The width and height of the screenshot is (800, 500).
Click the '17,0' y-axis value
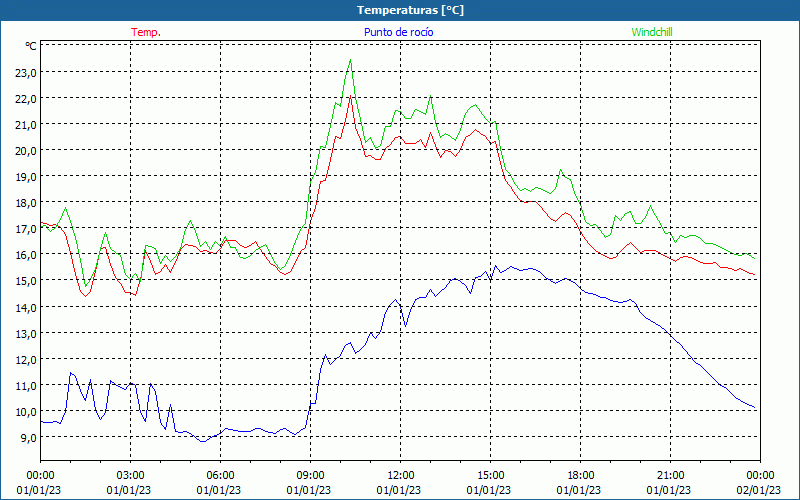click(26, 229)
